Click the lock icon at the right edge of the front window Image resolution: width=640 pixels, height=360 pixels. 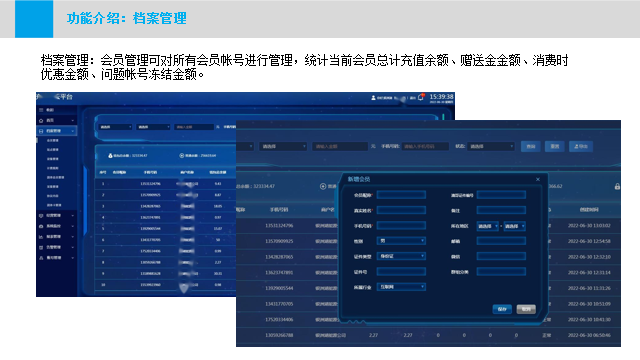coord(617,187)
